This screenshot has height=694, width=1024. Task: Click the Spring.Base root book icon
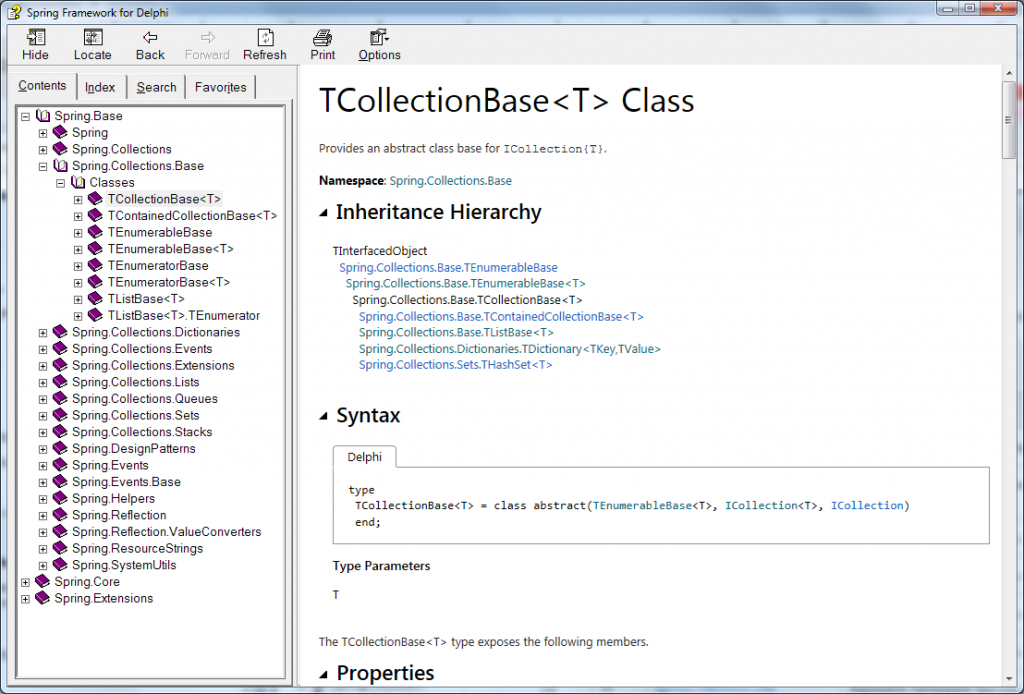tap(42, 115)
